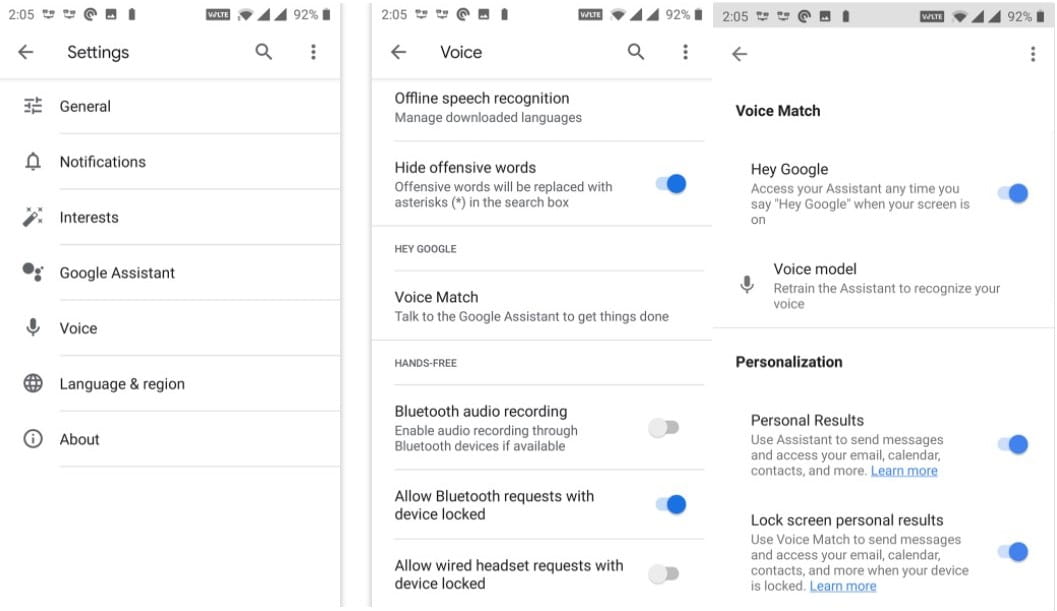Tap Voice Match to set up Assistant
Screen dimensions: 1057x611
click(437, 297)
